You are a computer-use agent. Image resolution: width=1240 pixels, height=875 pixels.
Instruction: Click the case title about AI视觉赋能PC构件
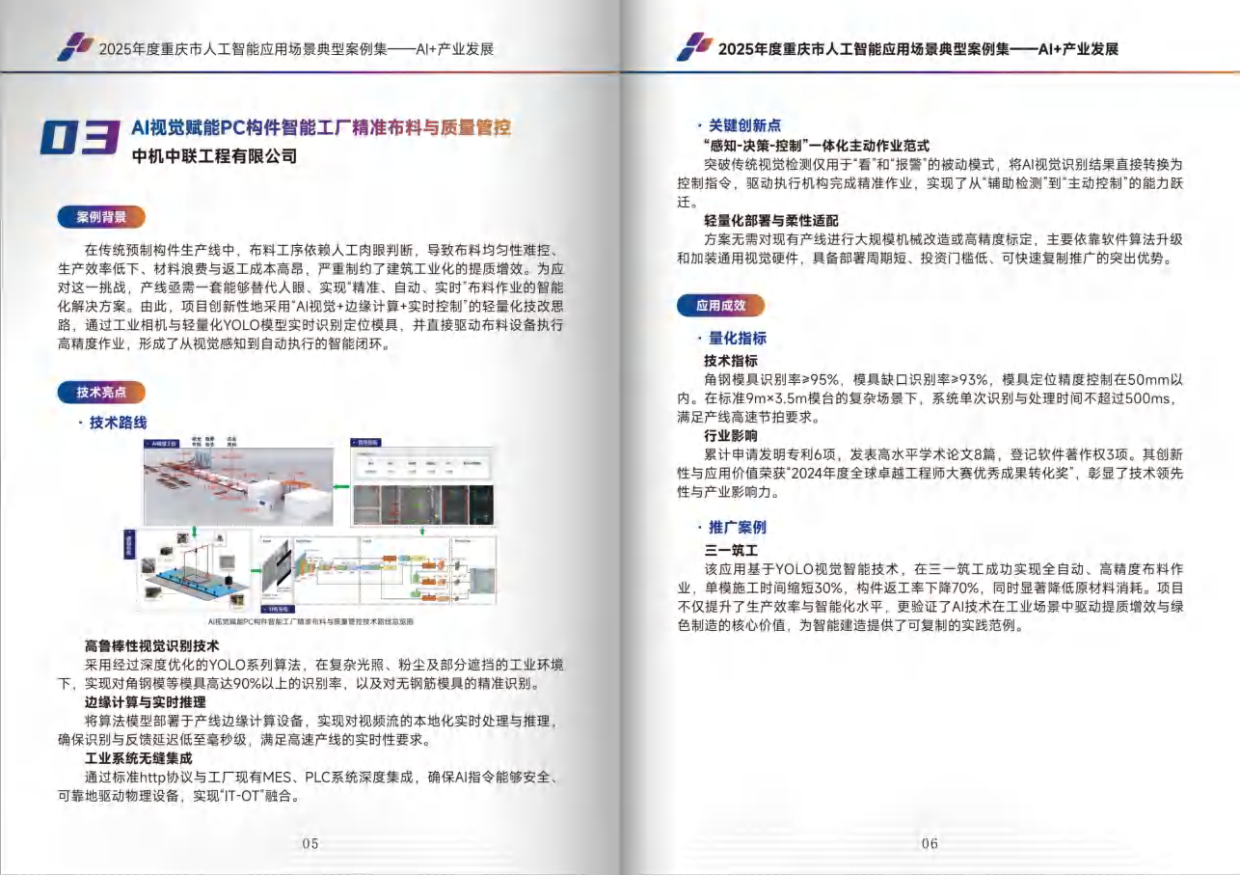click(x=320, y=126)
